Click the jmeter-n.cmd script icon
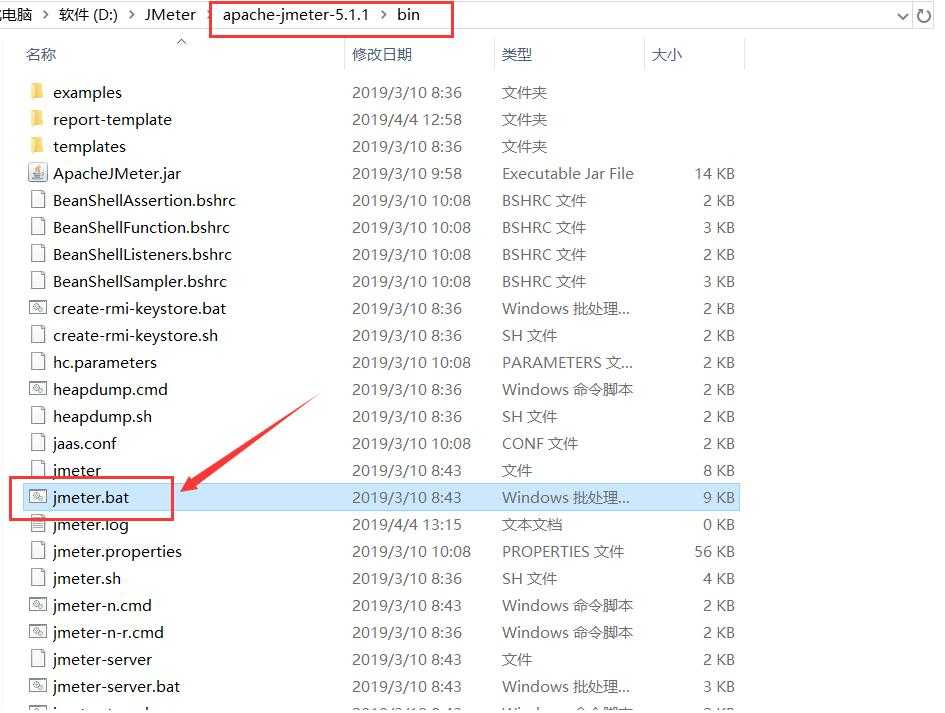 tap(38, 605)
